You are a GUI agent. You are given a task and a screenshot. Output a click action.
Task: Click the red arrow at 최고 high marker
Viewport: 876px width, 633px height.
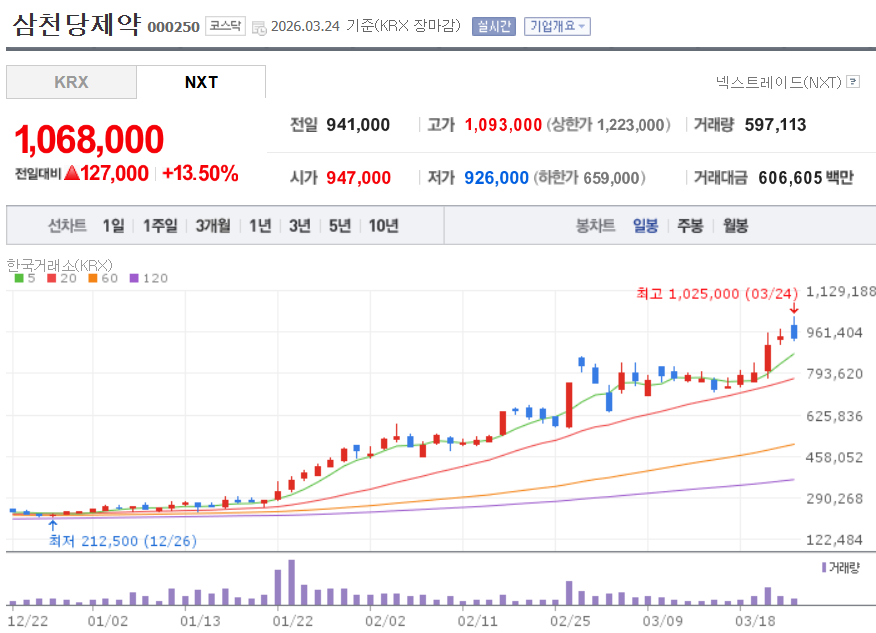(794, 309)
